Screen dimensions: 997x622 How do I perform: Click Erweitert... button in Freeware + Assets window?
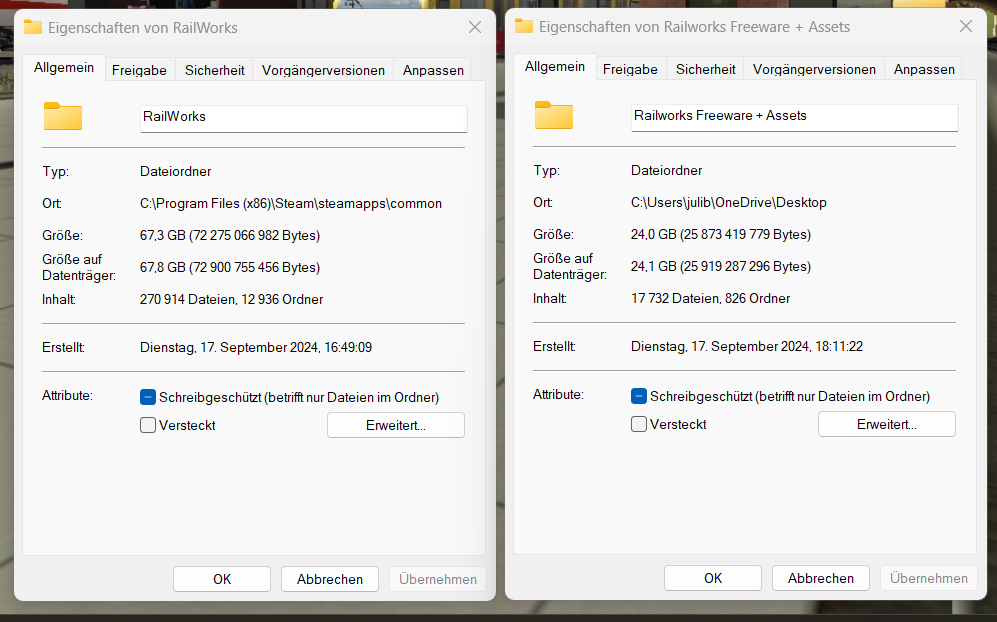886,424
